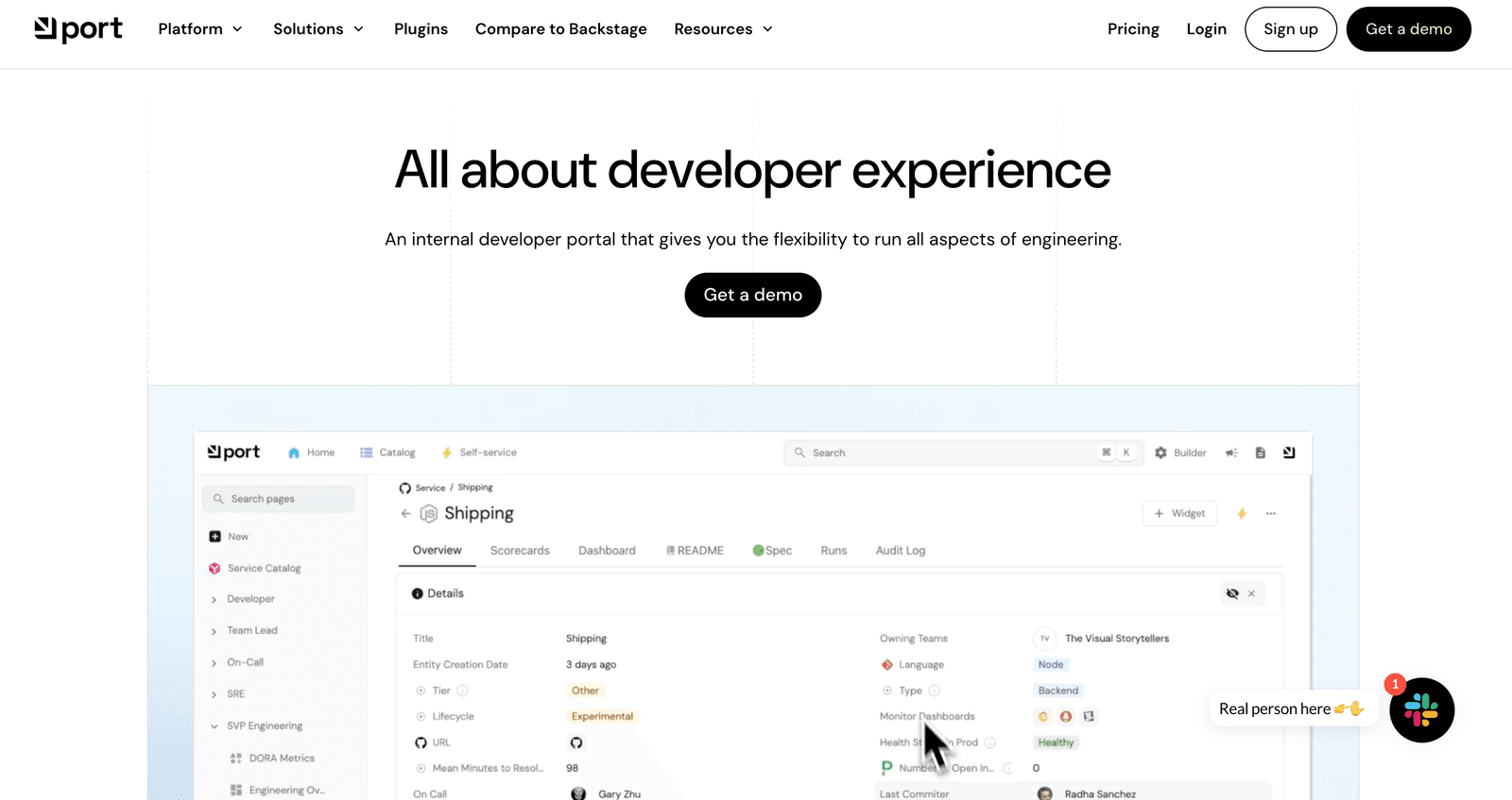This screenshot has width=1512, height=800.
Task: Open the Solutions dropdown menu
Action: click(318, 29)
